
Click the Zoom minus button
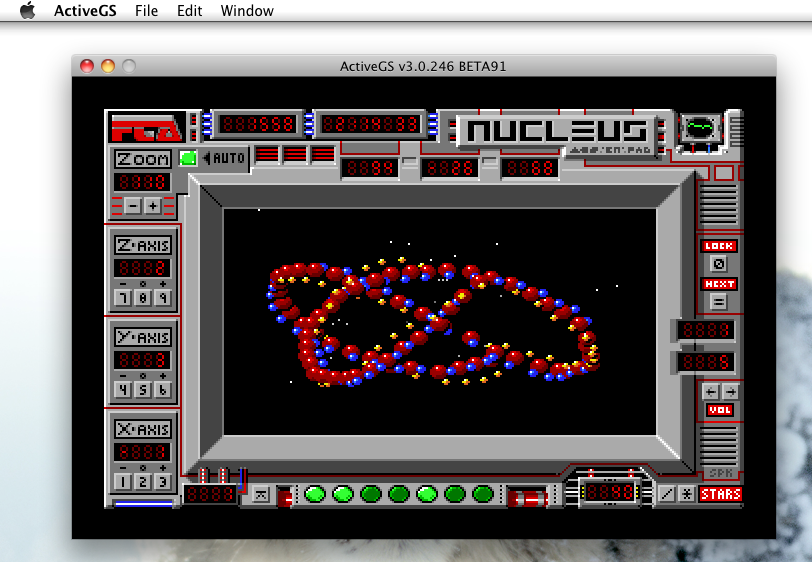pyautogui.click(x=133, y=206)
